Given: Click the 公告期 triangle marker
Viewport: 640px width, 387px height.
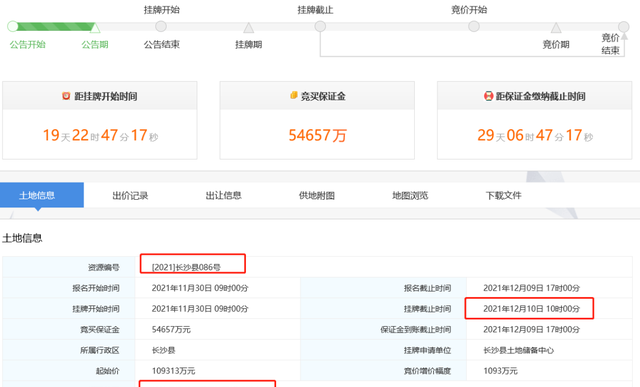Looking at the screenshot, I should [x=95, y=28].
